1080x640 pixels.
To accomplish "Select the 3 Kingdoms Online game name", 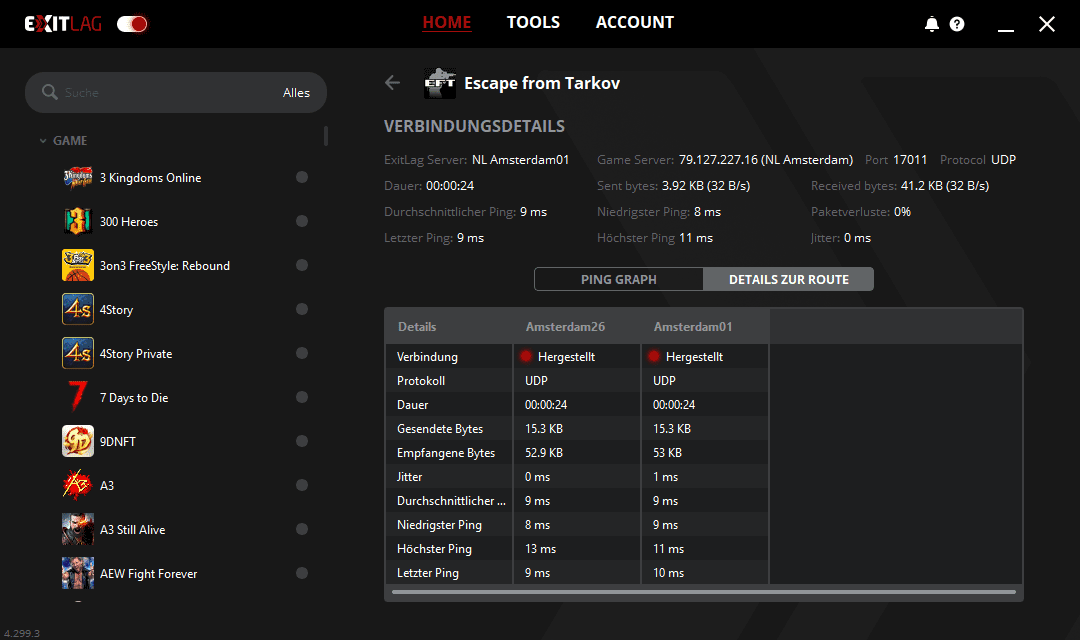I will pos(150,178).
